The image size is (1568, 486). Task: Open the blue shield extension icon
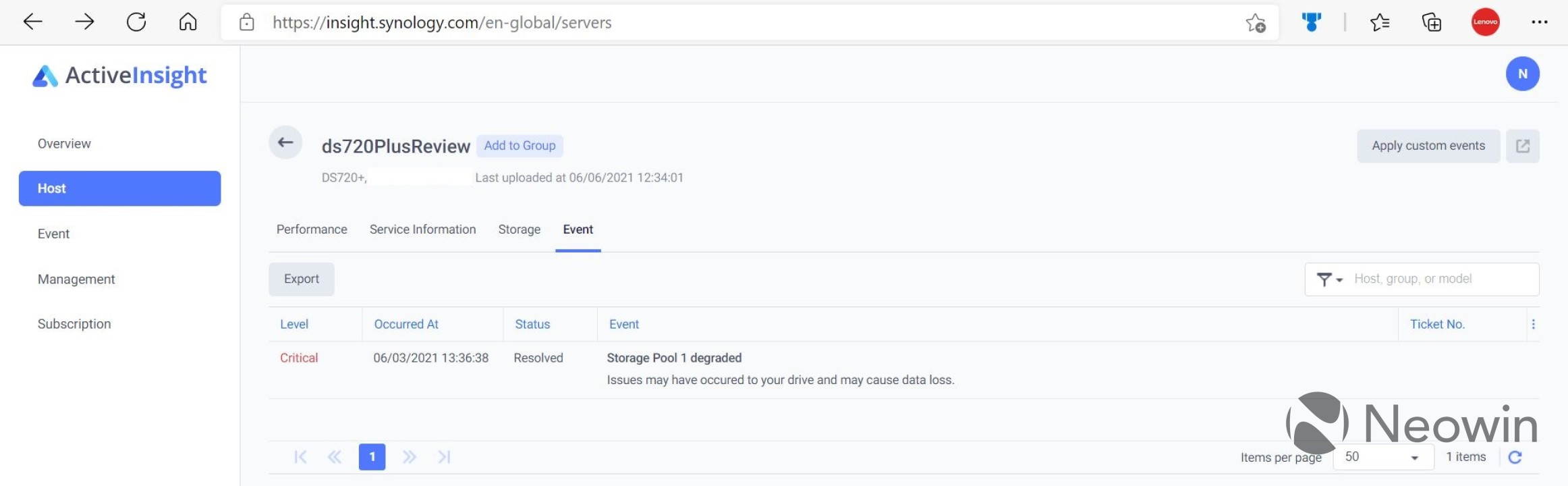(1311, 22)
